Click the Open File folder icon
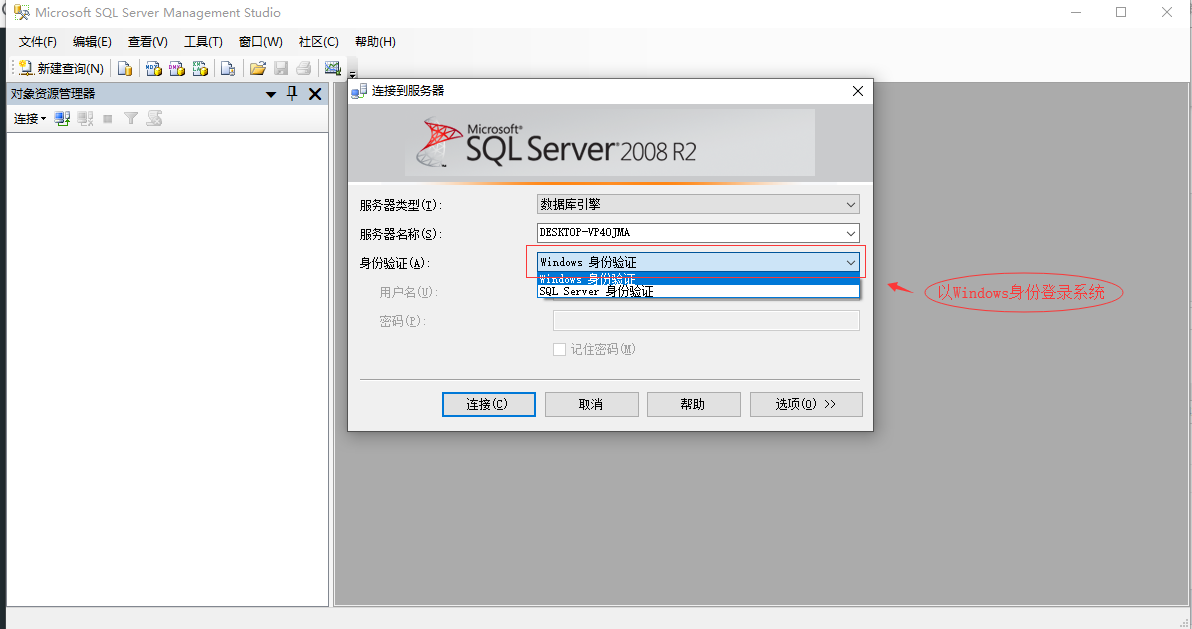The image size is (1192, 629). coord(258,68)
